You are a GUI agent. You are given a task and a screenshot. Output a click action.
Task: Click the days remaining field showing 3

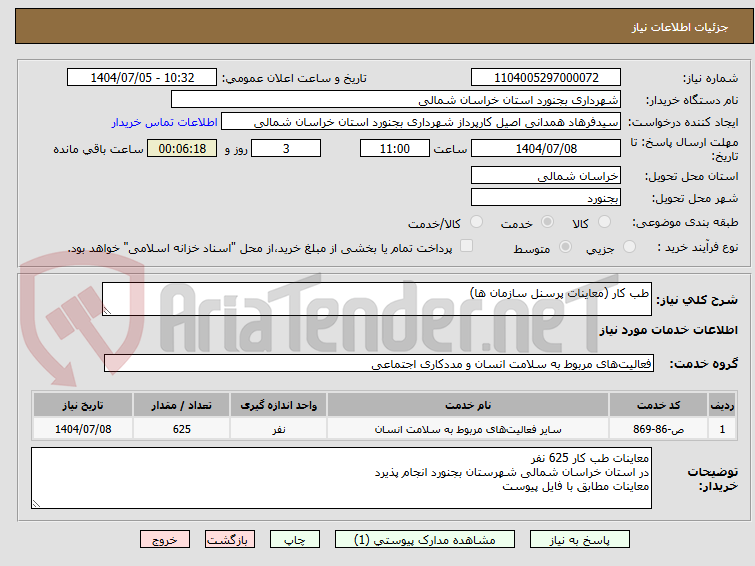[x=286, y=148]
